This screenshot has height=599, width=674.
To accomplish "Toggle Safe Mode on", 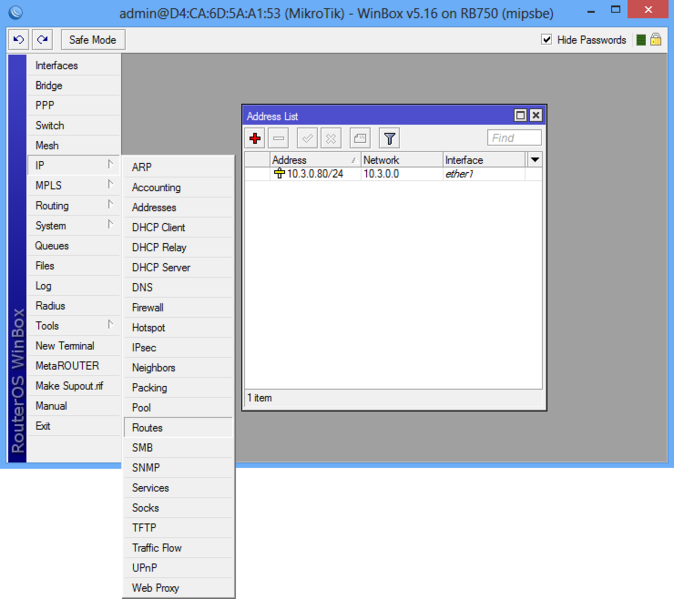I will (92, 40).
